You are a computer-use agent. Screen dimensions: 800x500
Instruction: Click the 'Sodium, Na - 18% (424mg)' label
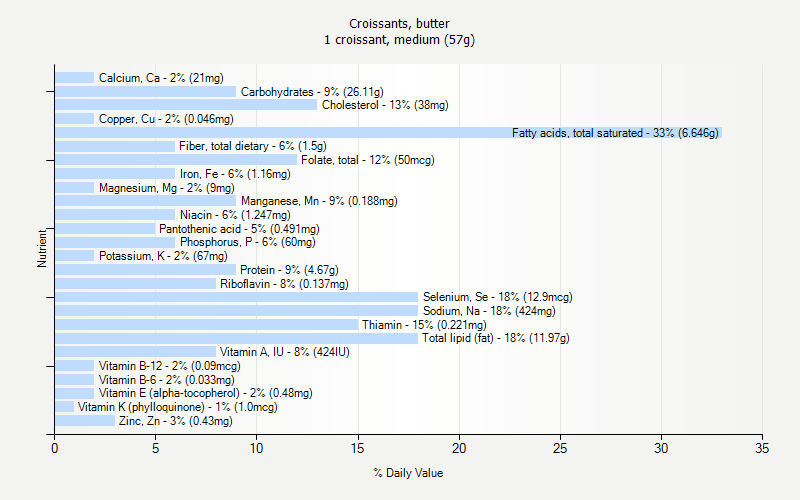(489, 311)
